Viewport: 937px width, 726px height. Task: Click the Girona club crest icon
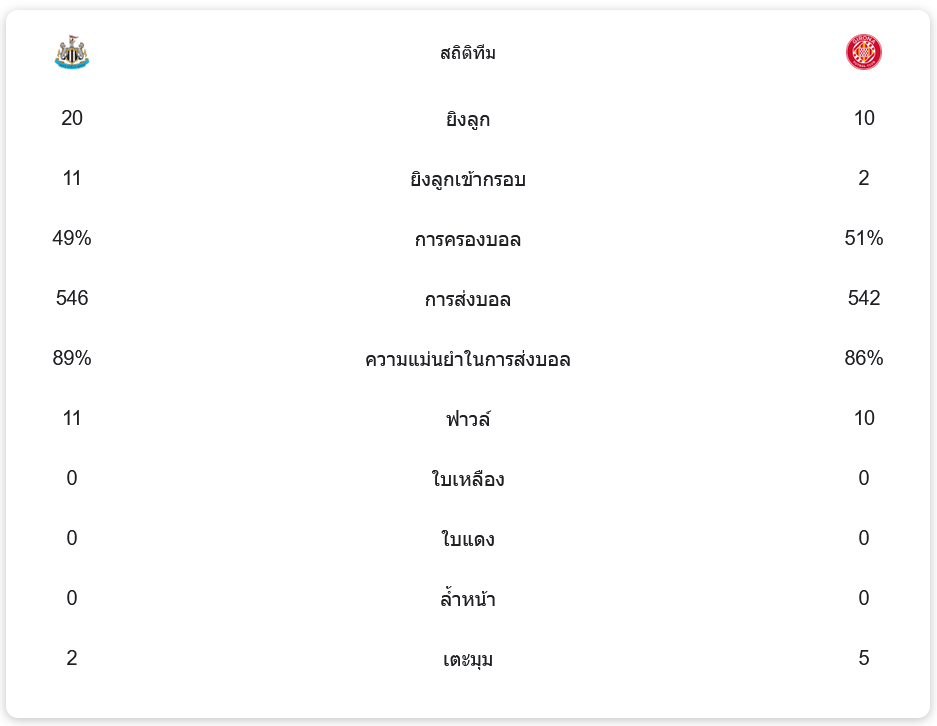(x=863, y=52)
